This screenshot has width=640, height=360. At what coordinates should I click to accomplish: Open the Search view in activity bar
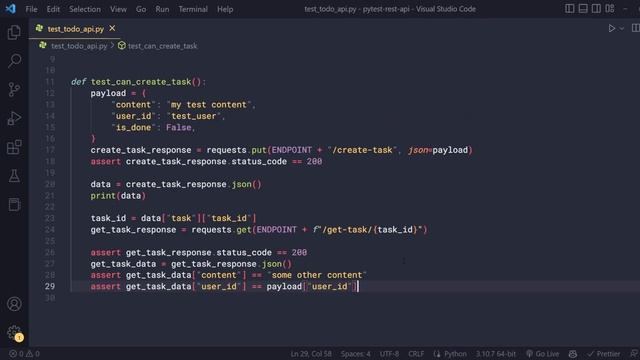click(14, 61)
